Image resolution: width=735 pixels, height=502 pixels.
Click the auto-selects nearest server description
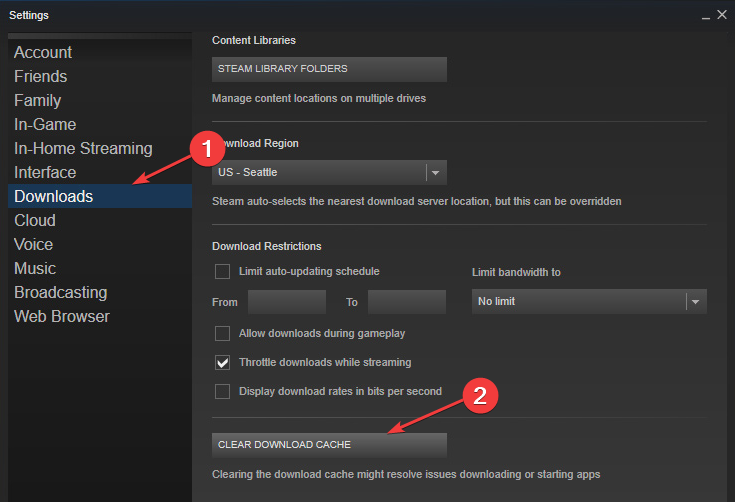pyautogui.click(x=417, y=202)
